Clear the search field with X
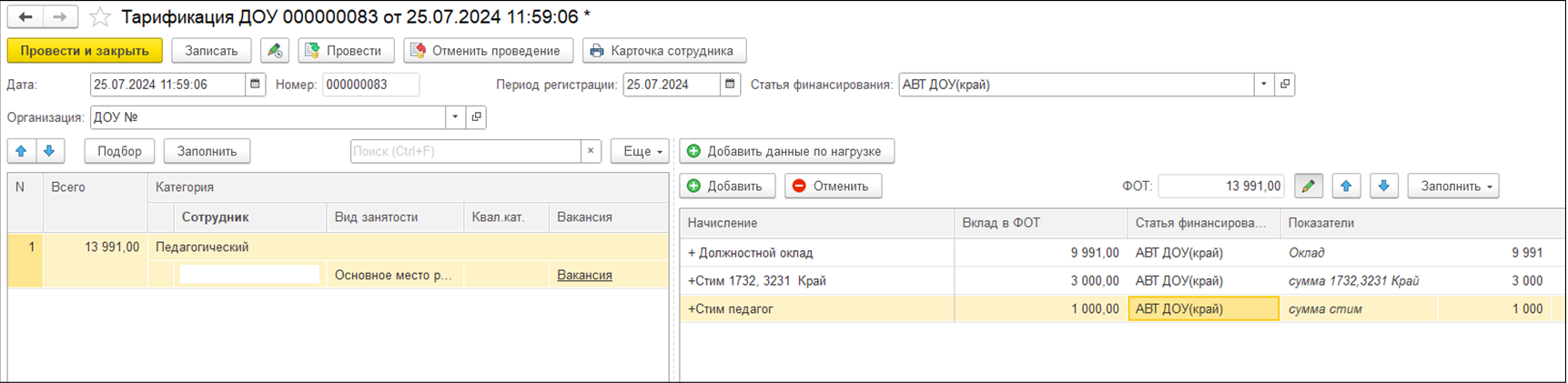This screenshot has width=1568, height=383. 591,151
